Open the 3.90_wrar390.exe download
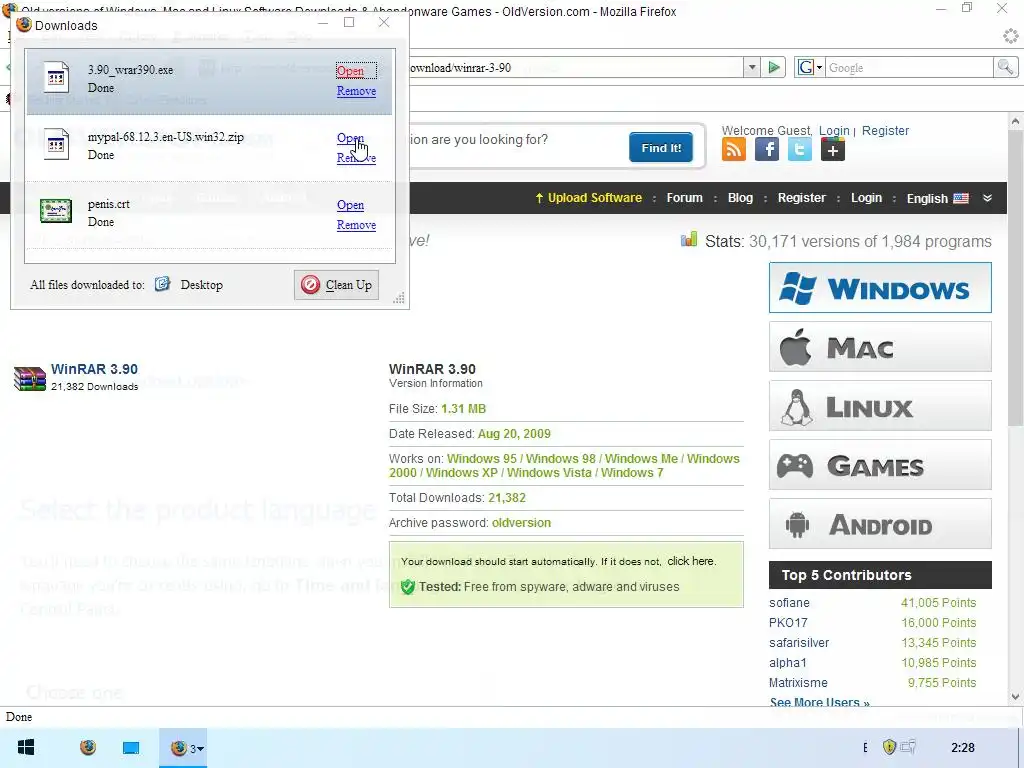1024x768 pixels. pyautogui.click(x=350, y=71)
